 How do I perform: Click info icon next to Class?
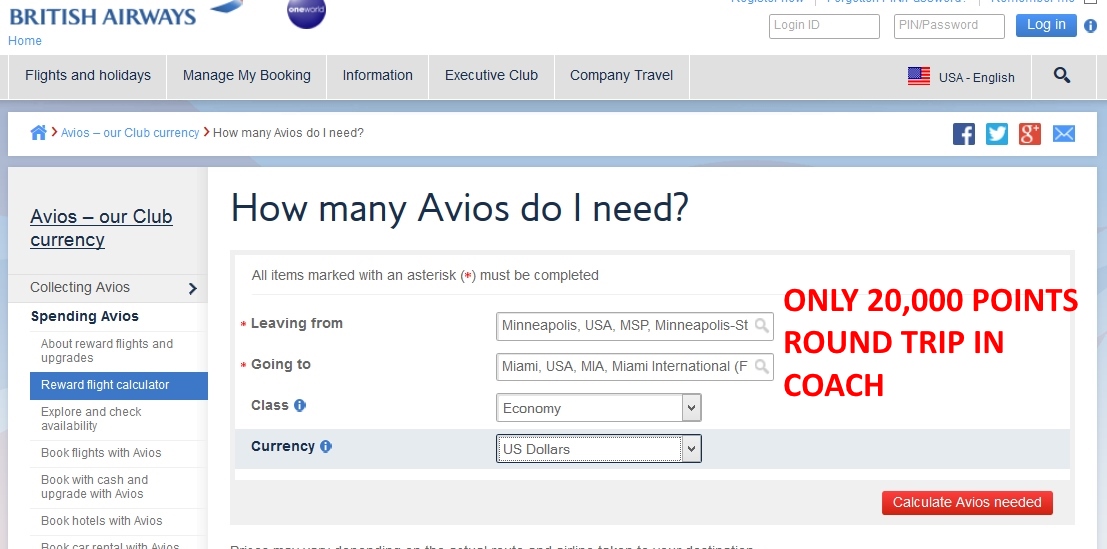[300, 406]
